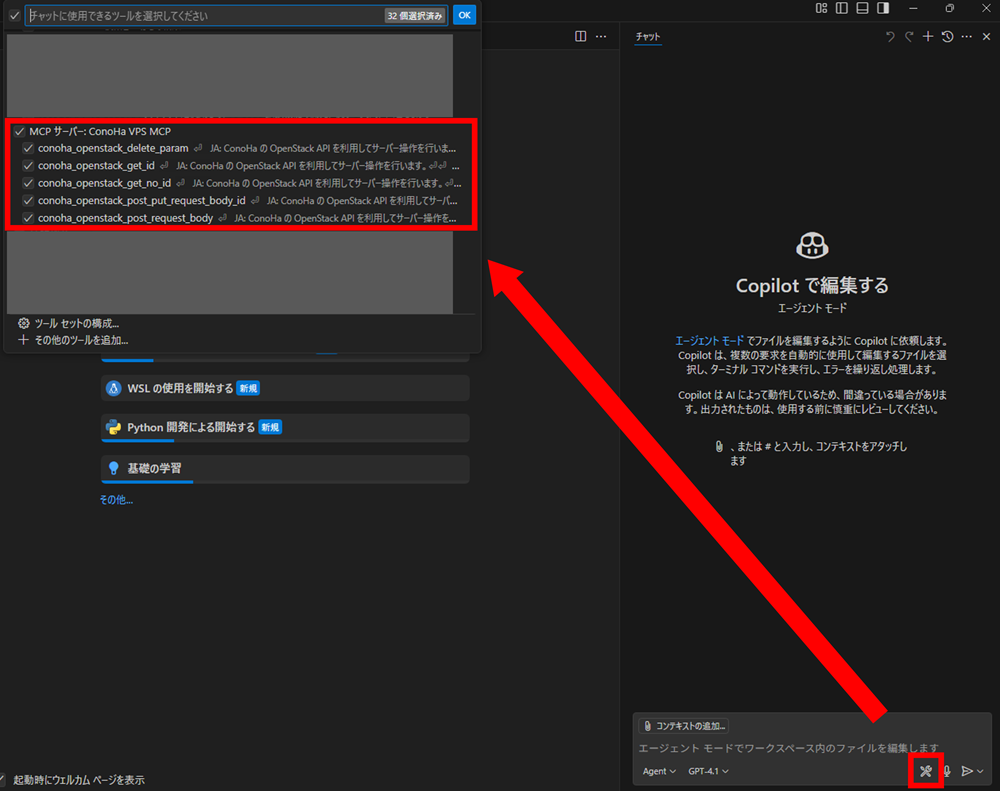Start voice input with microphone icon
This screenshot has height=791, width=1000.
click(x=946, y=771)
